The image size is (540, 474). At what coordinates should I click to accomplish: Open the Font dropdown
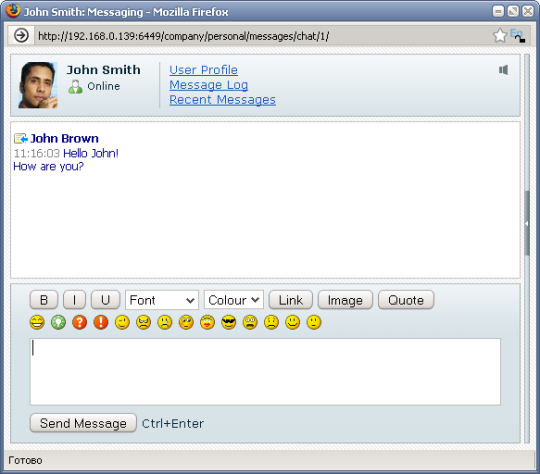pos(162,300)
